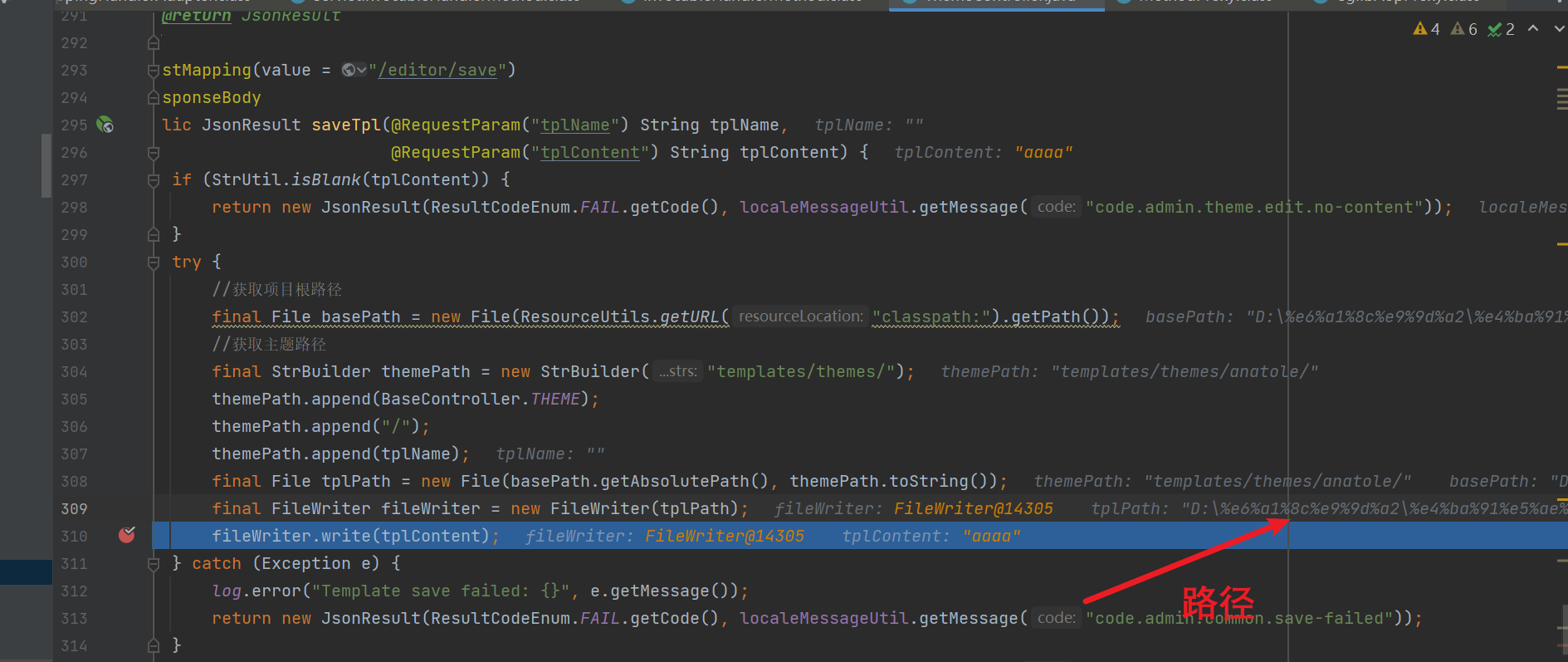Viewport: 1568px width, 662px height.
Task: Click the green typo checkmark icon showing 2
Action: 1501,29
